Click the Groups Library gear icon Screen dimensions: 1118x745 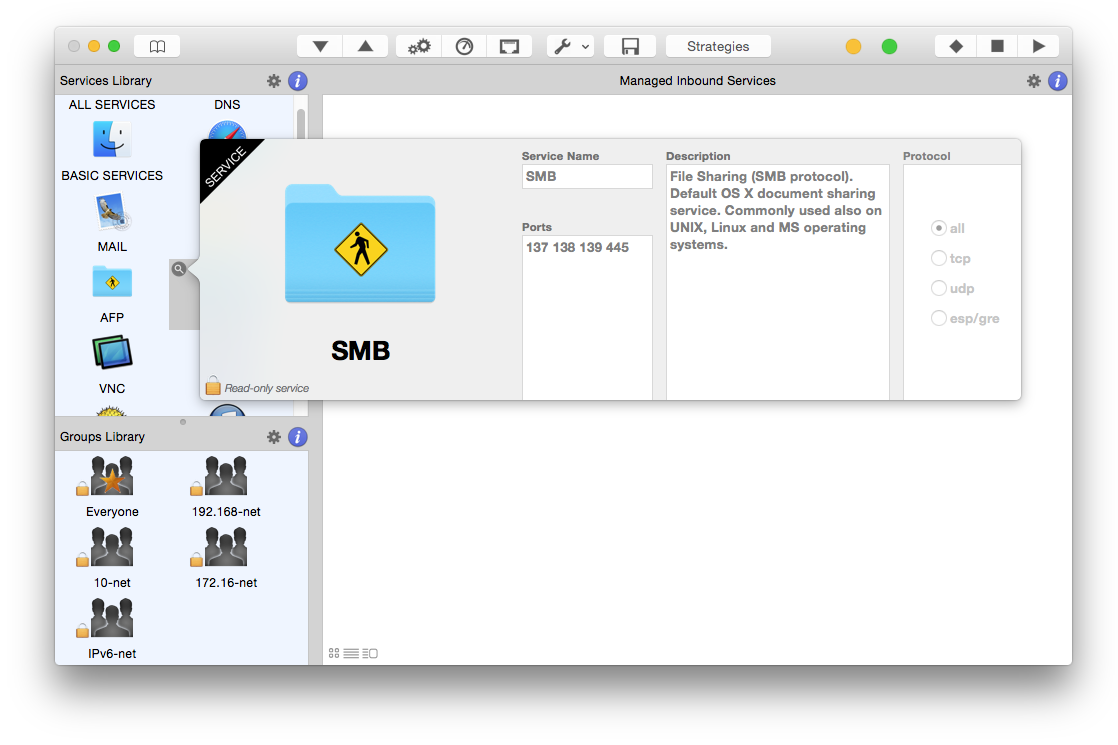tap(274, 437)
